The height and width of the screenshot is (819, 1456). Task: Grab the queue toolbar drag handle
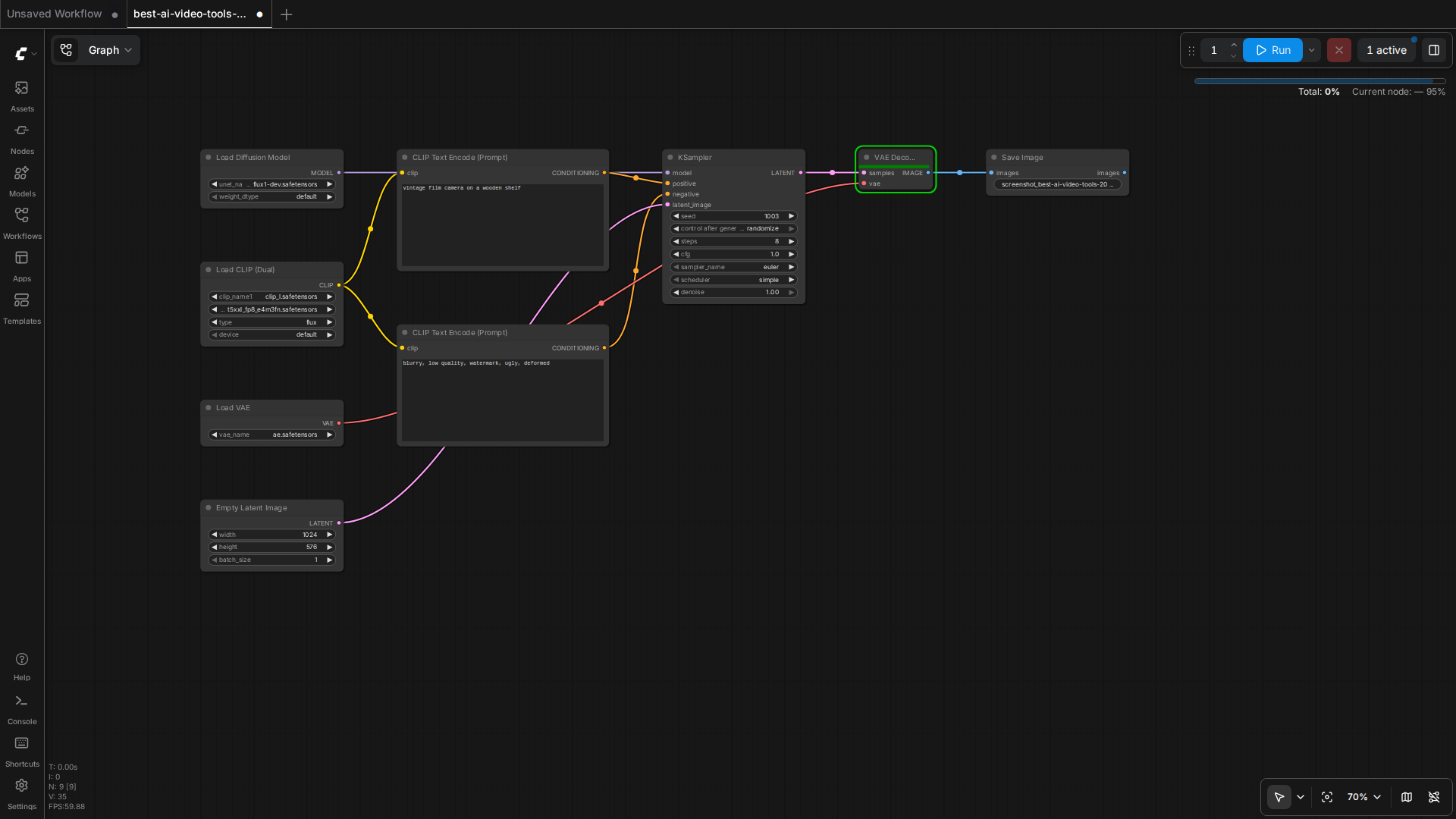(1191, 50)
